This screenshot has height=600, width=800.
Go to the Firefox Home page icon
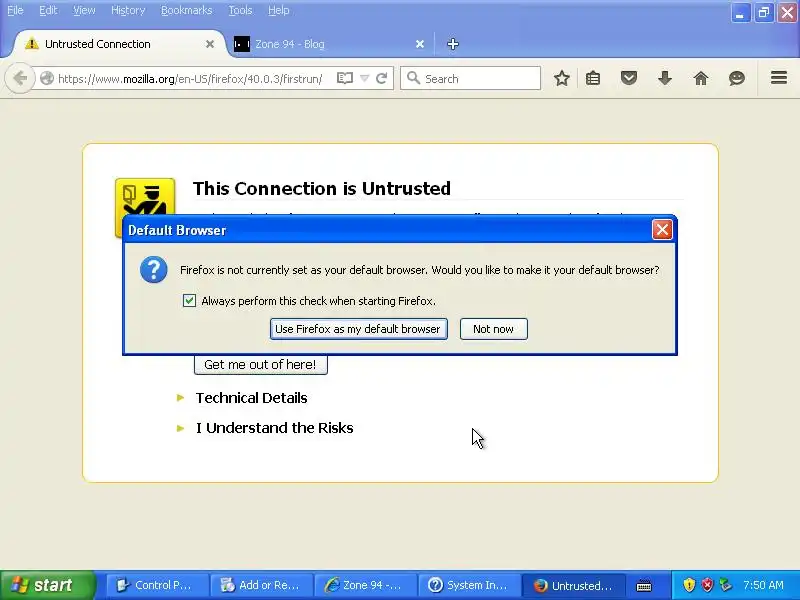(701, 78)
